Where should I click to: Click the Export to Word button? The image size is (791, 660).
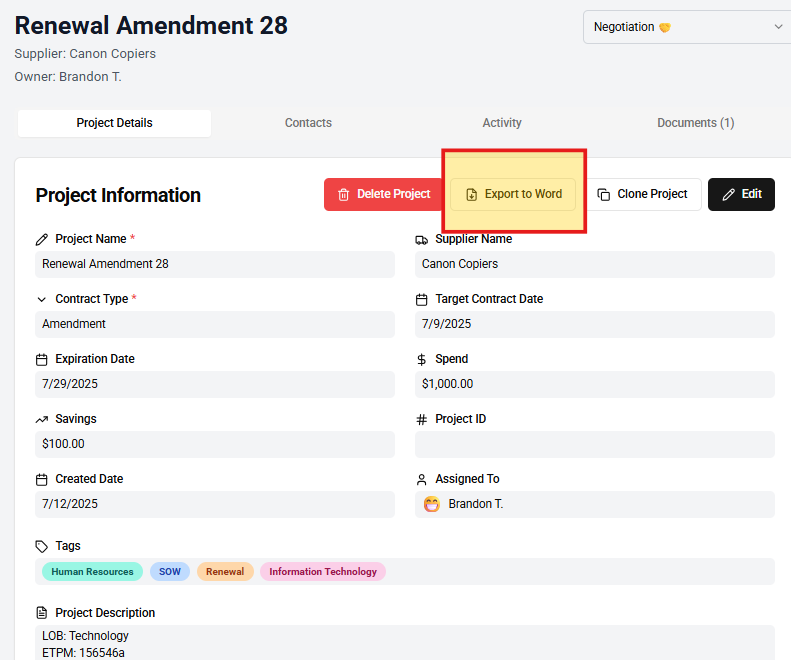click(513, 194)
